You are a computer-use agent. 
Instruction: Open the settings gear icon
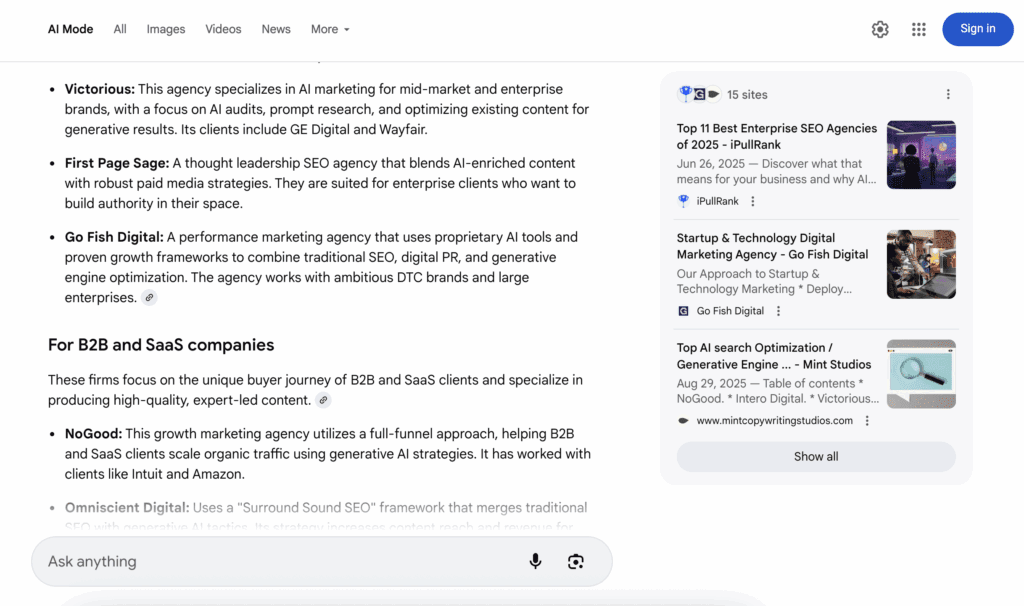click(x=880, y=30)
